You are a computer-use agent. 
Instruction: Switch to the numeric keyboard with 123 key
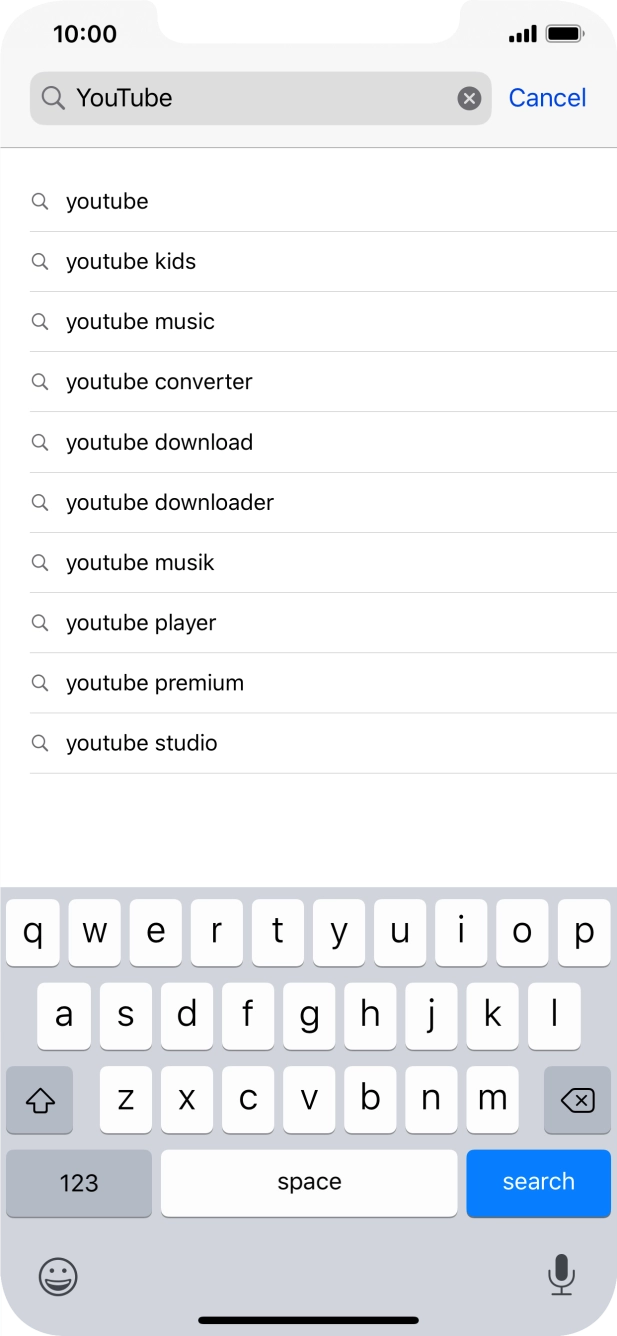(78, 1183)
